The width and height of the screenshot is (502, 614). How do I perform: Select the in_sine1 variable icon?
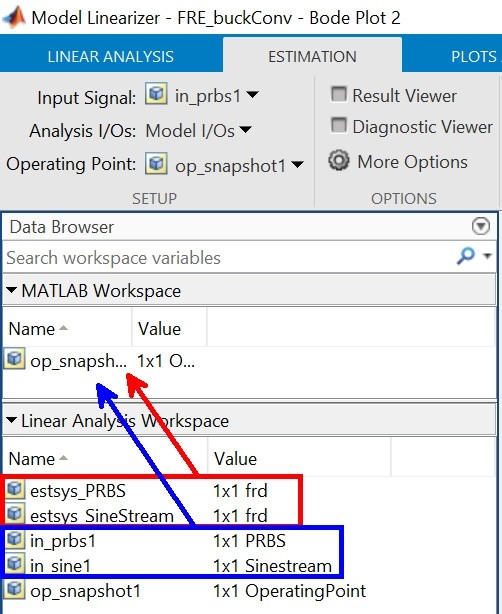pyautogui.click(x=14, y=564)
